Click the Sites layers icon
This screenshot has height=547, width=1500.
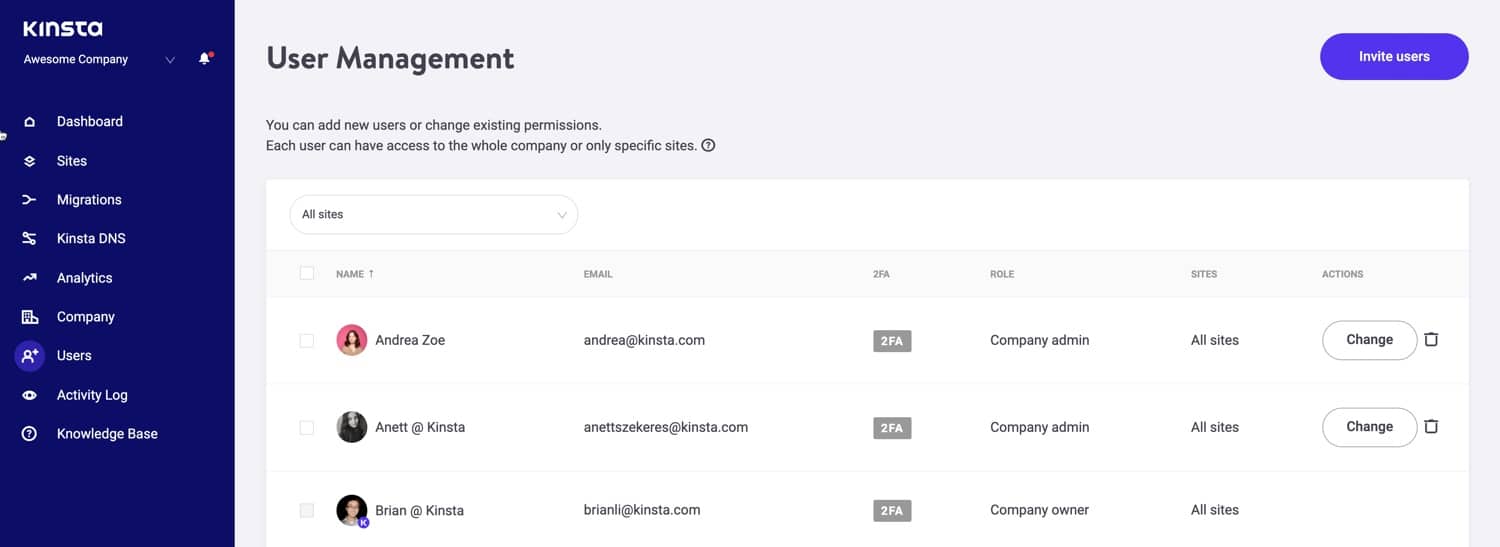click(29, 161)
